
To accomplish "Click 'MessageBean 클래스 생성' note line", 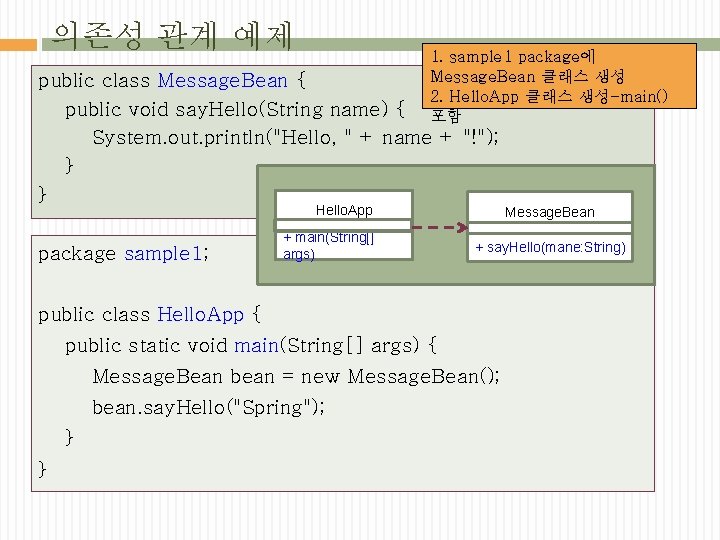I will (527, 76).
